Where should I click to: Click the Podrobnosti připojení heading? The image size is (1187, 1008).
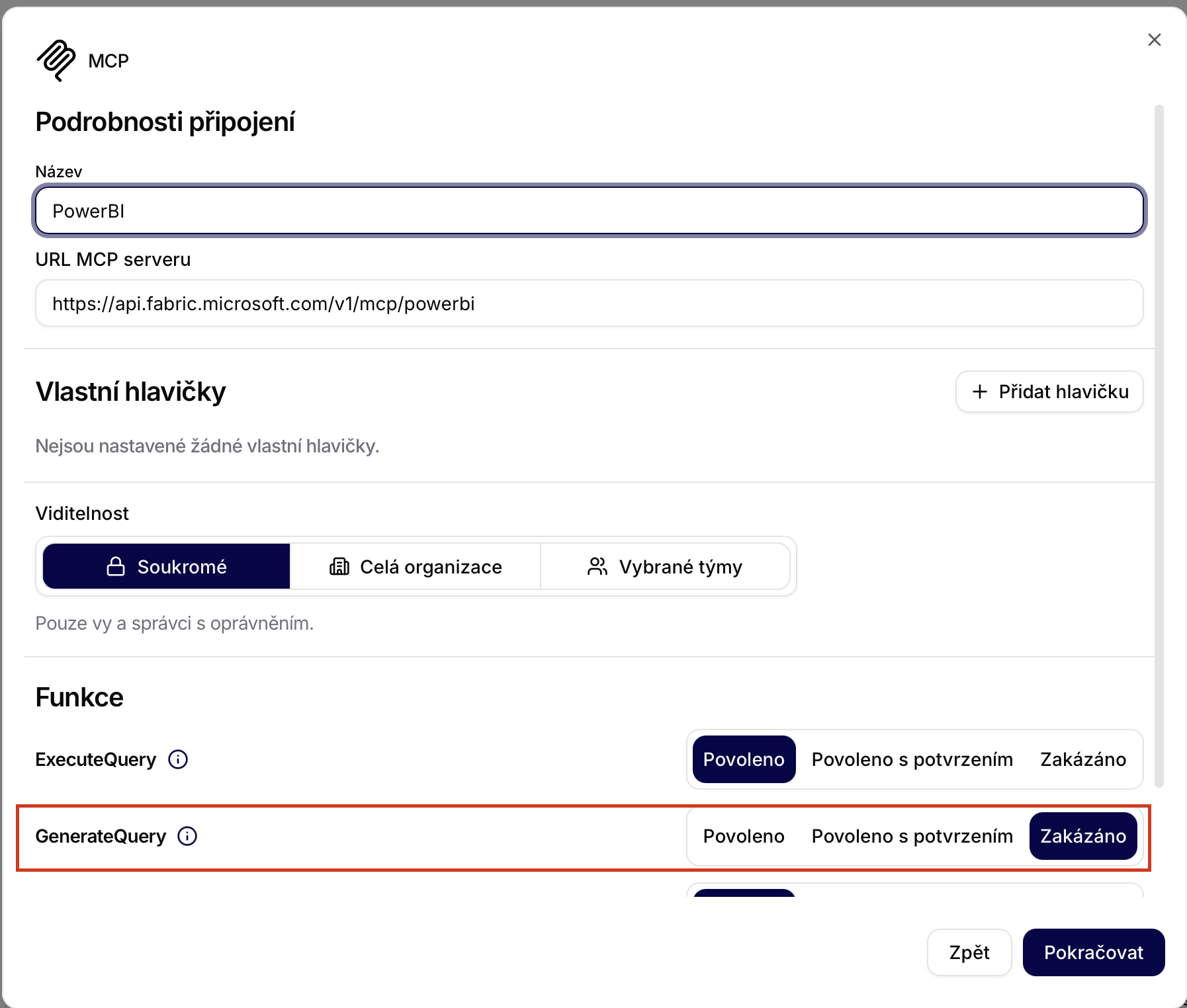tap(165, 122)
